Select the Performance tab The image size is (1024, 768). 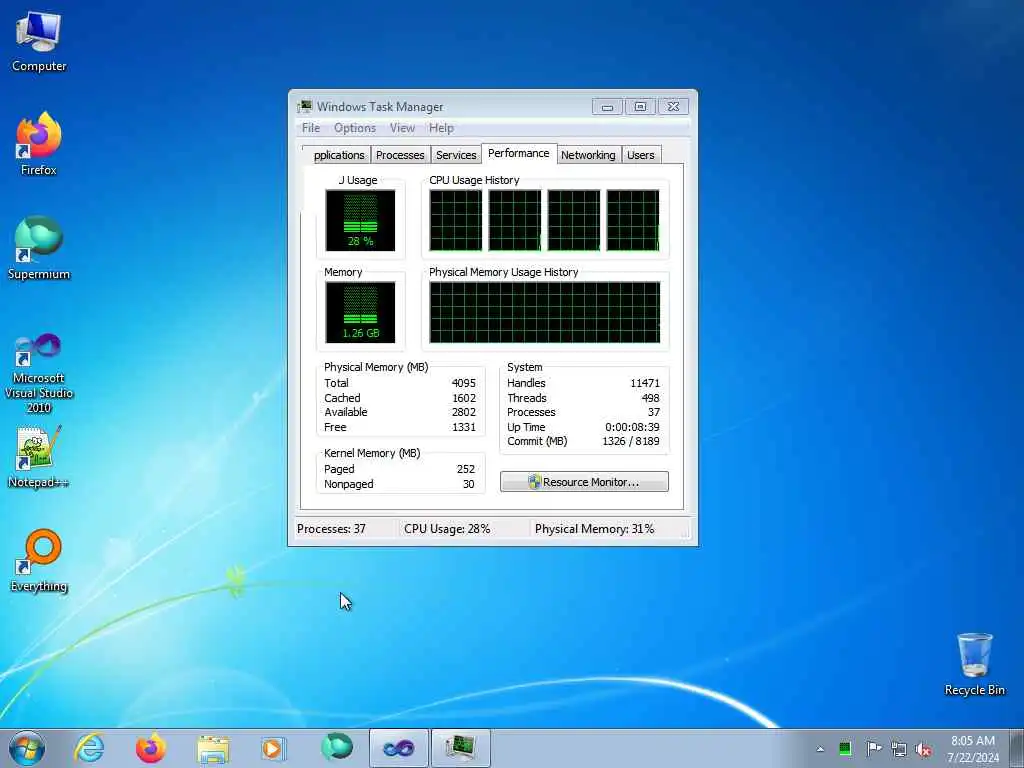pos(519,153)
